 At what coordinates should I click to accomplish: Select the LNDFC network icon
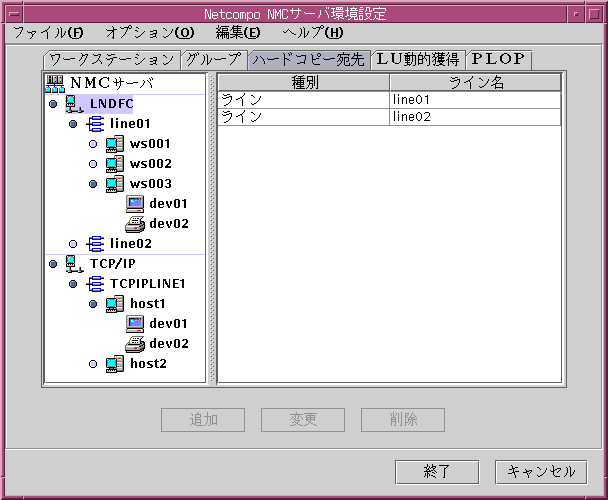click(x=74, y=104)
